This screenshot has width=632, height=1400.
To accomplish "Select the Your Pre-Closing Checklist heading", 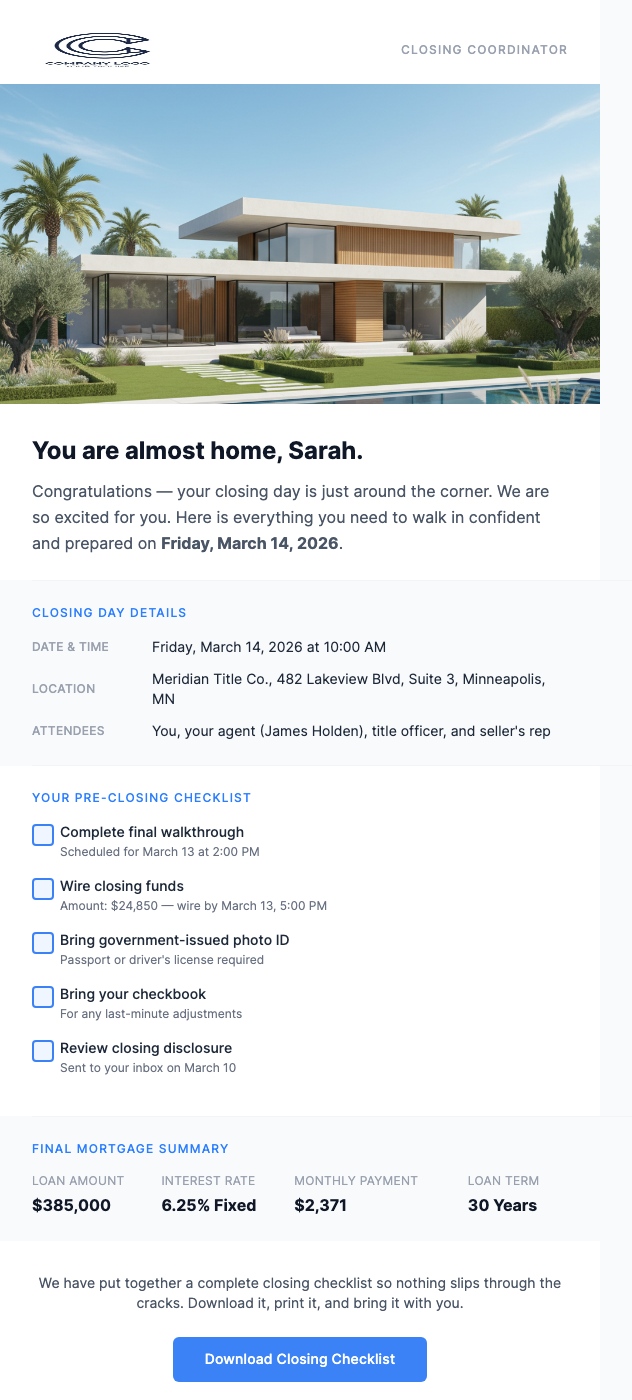I will [141, 797].
